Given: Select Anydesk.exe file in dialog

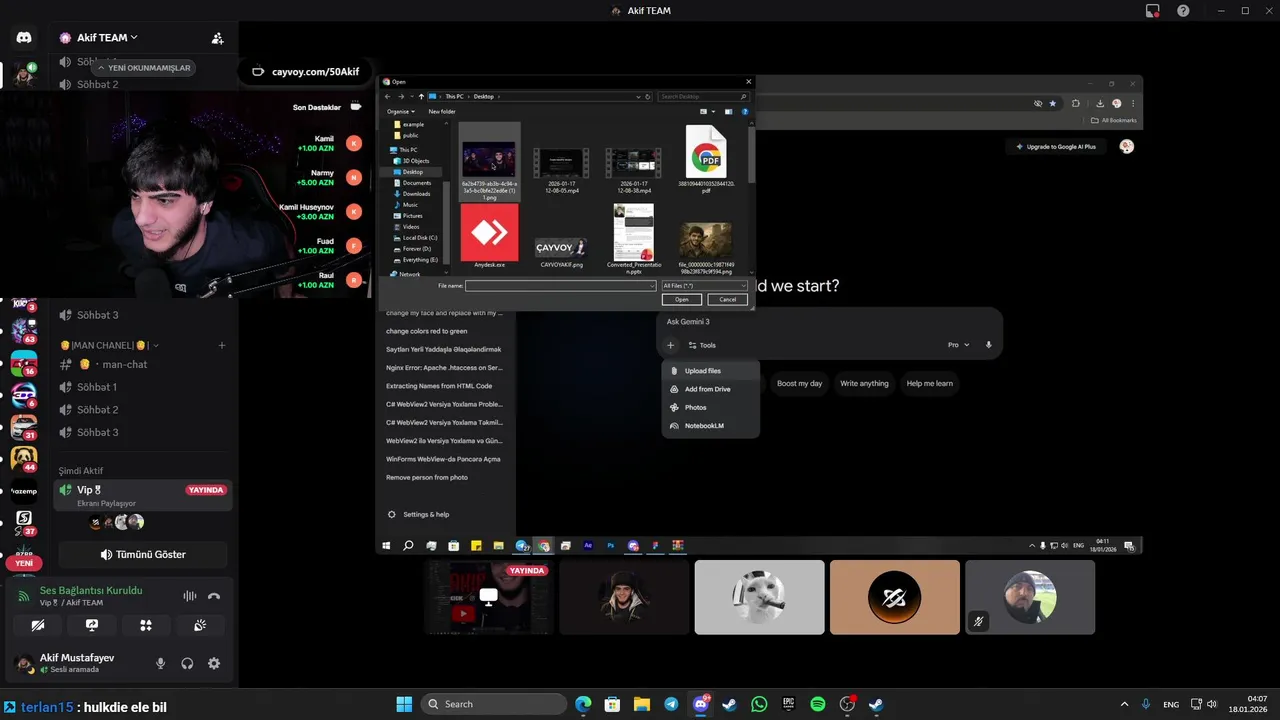Looking at the screenshot, I should coord(489,236).
